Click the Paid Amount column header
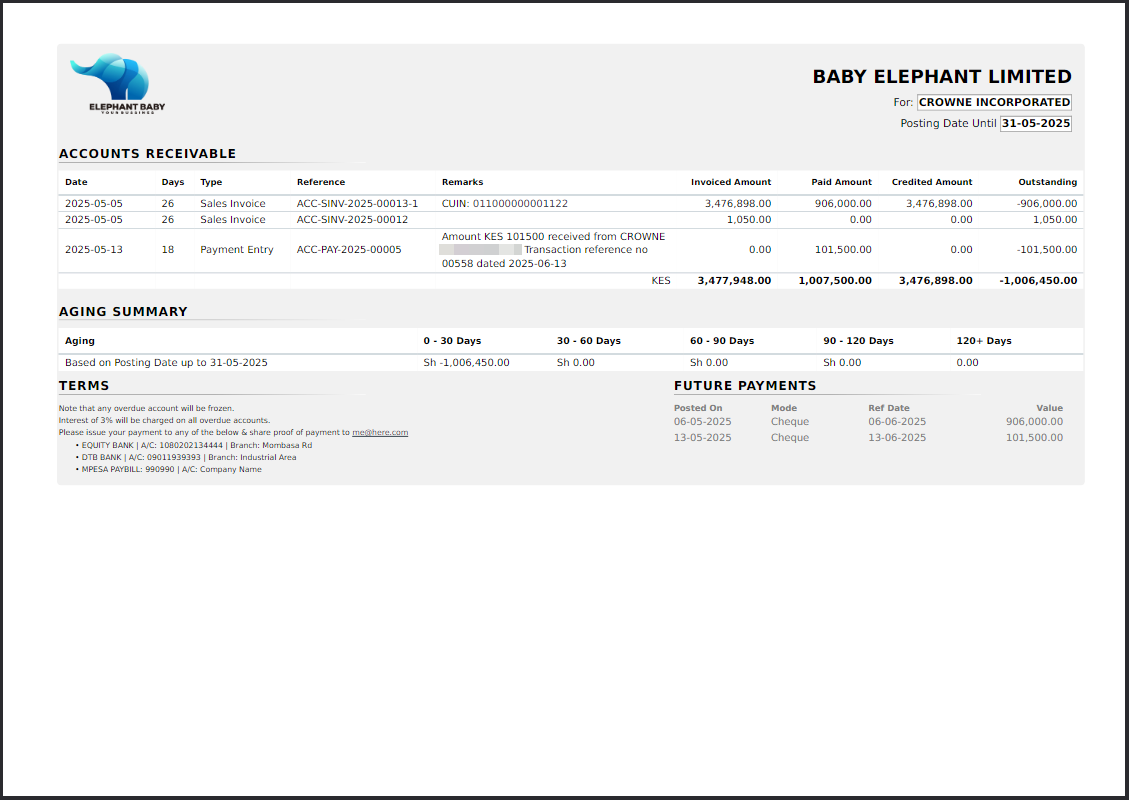The width and height of the screenshot is (1129, 800). tap(842, 182)
